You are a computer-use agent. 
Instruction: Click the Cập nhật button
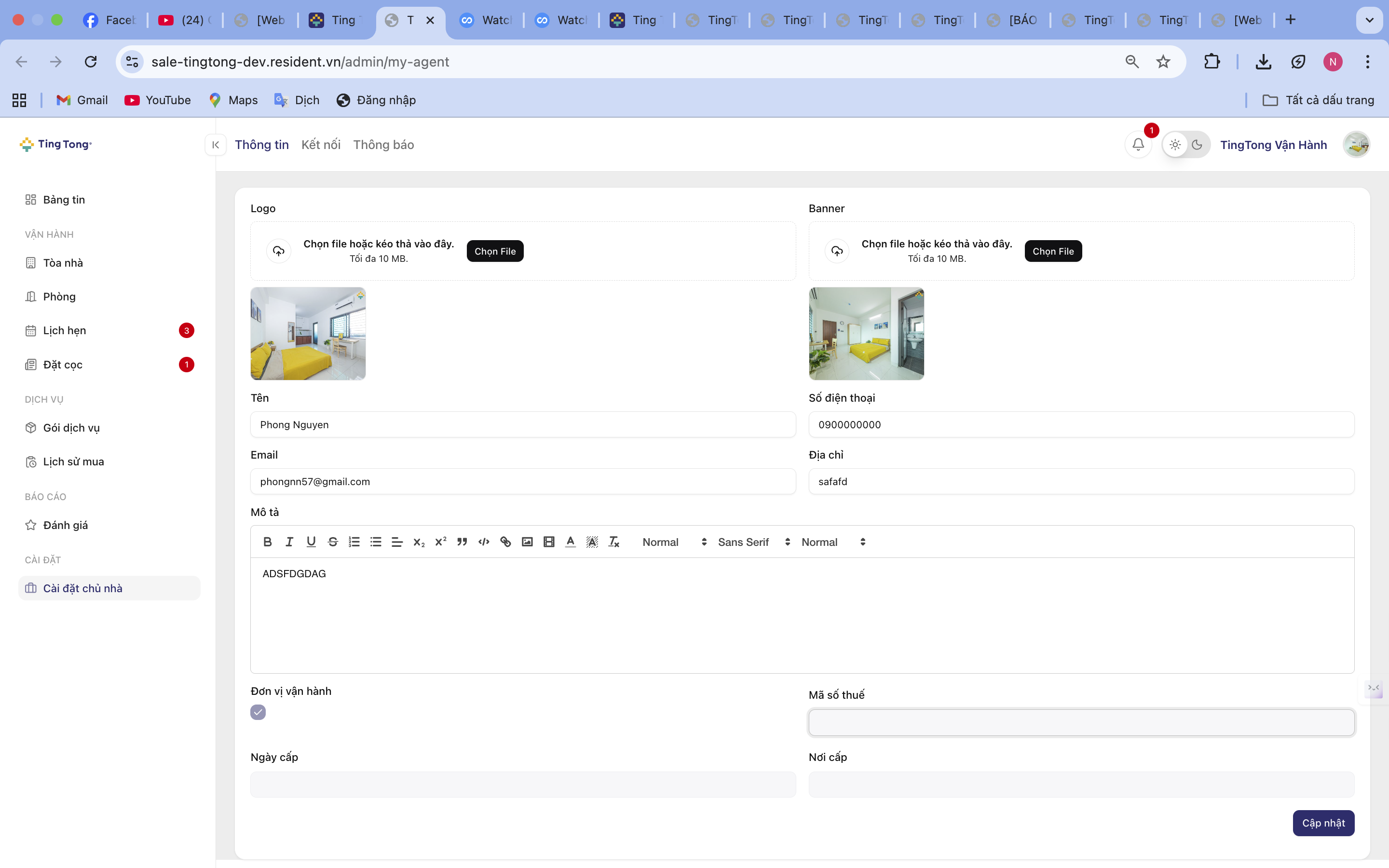(1322, 823)
